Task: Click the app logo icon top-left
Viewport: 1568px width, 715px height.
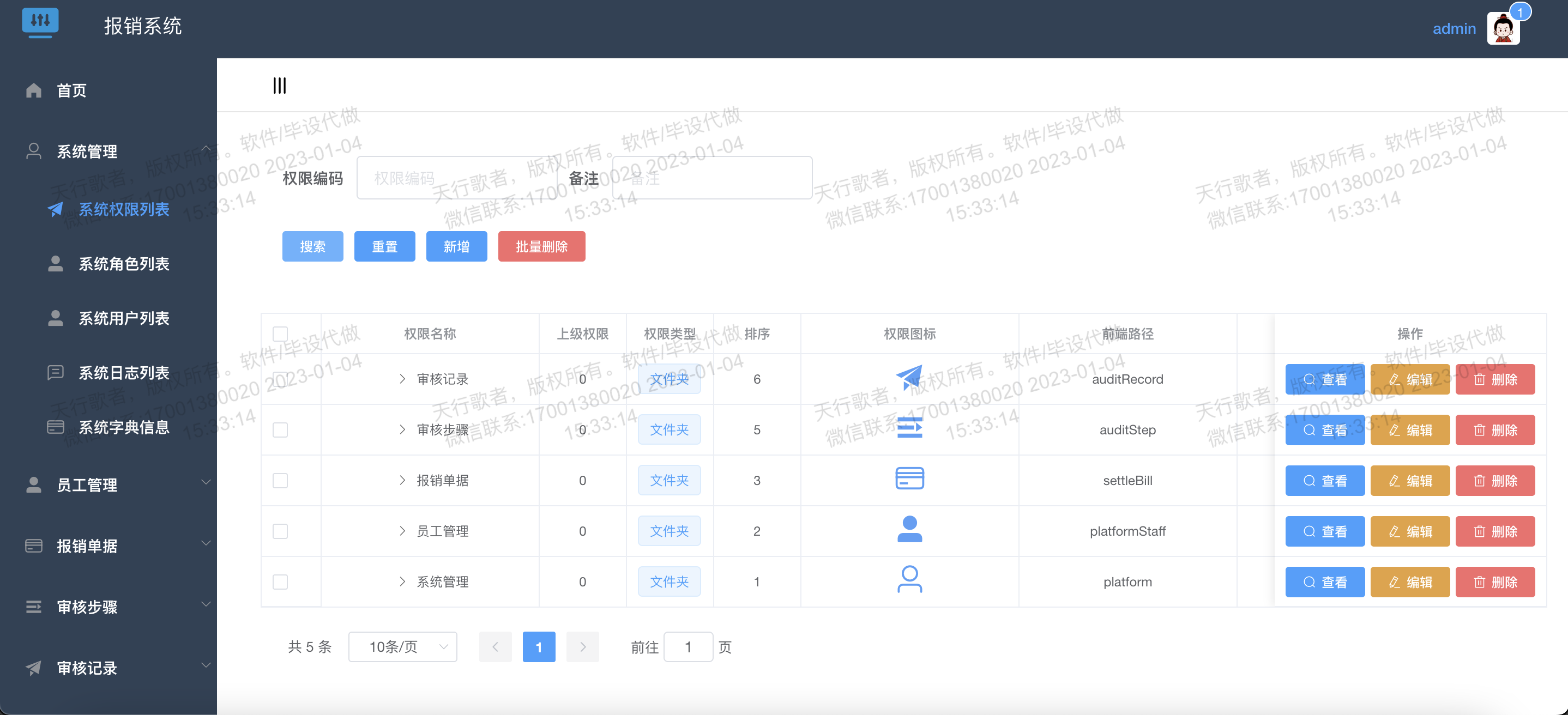Action: [x=40, y=23]
